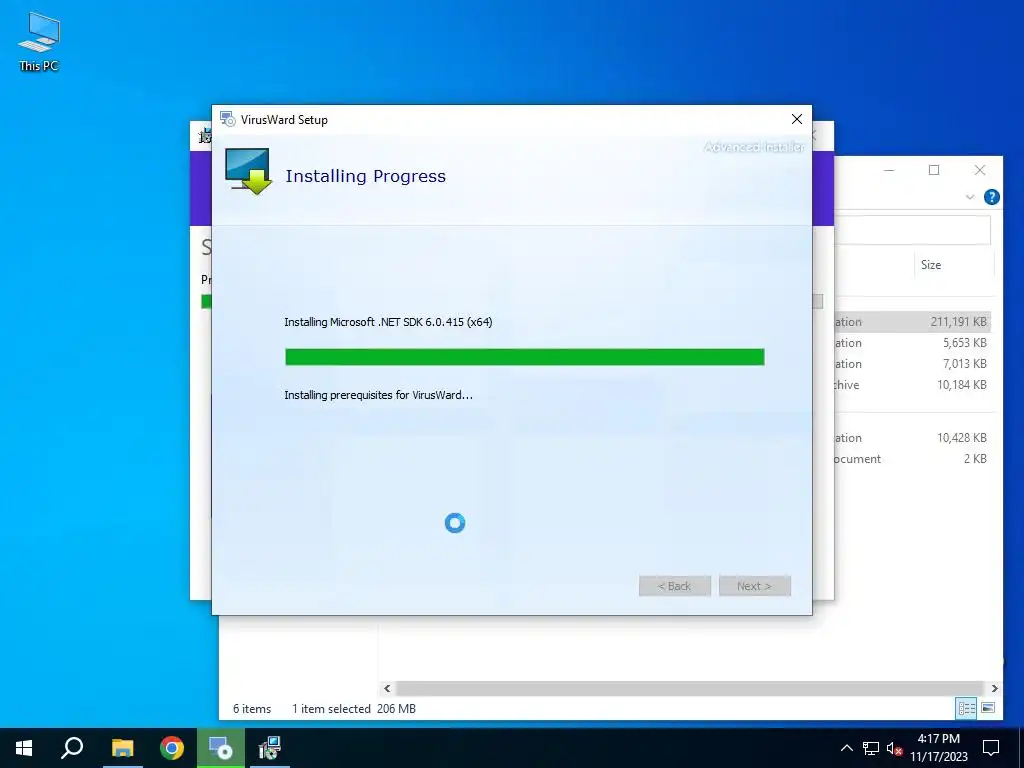Select the file sized 211,191 KB

point(912,322)
